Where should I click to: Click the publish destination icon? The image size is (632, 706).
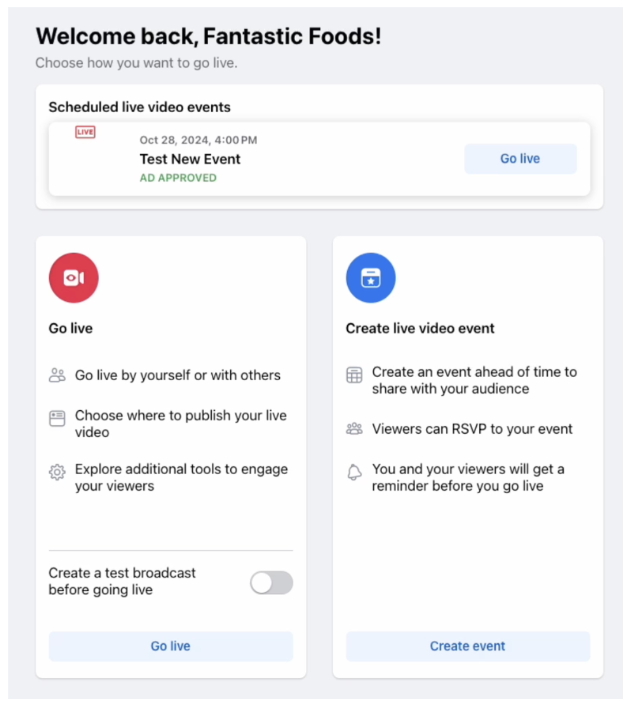click(57, 418)
